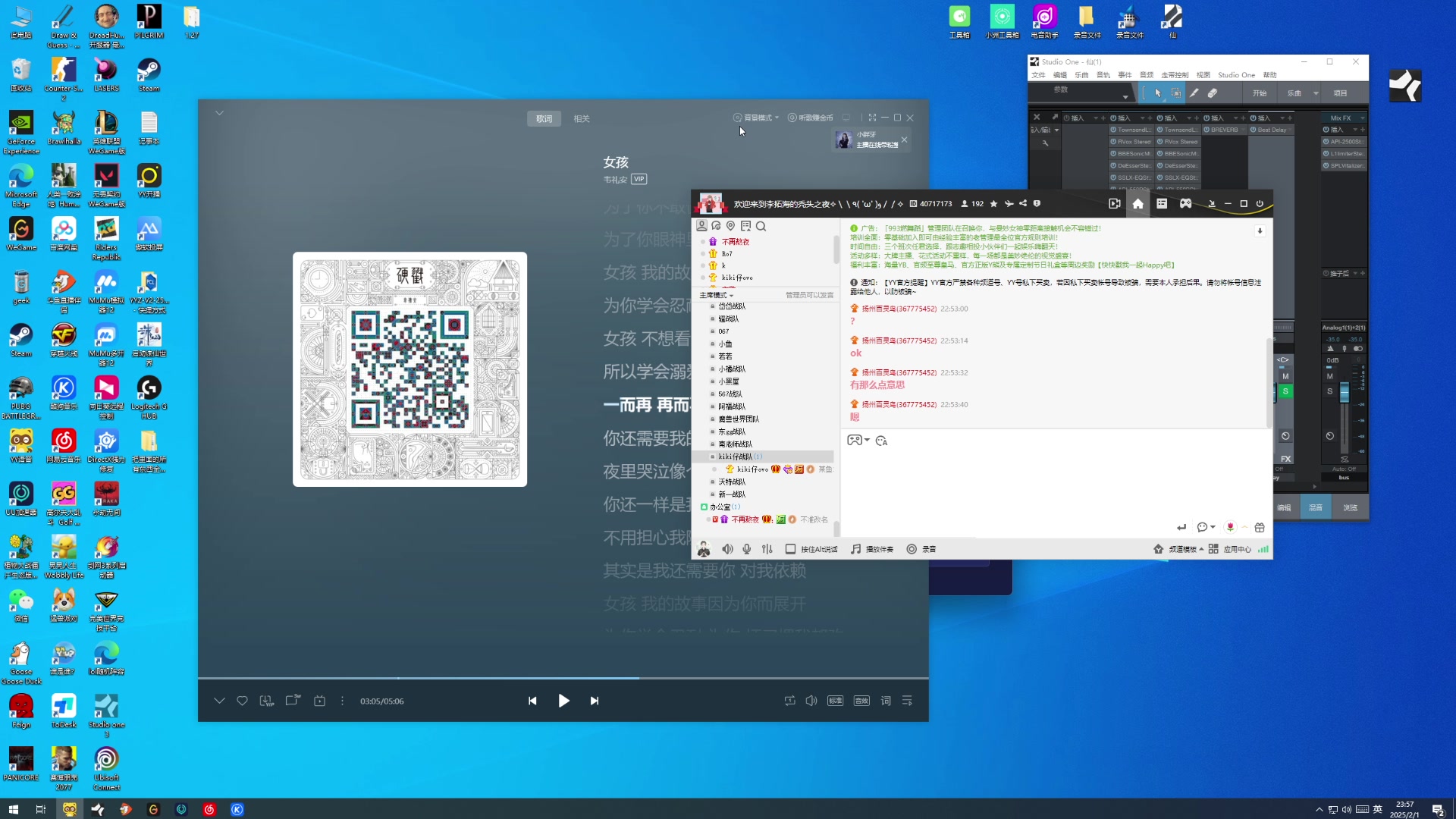
Task: Play the song in the music player
Action: pyautogui.click(x=563, y=701)
